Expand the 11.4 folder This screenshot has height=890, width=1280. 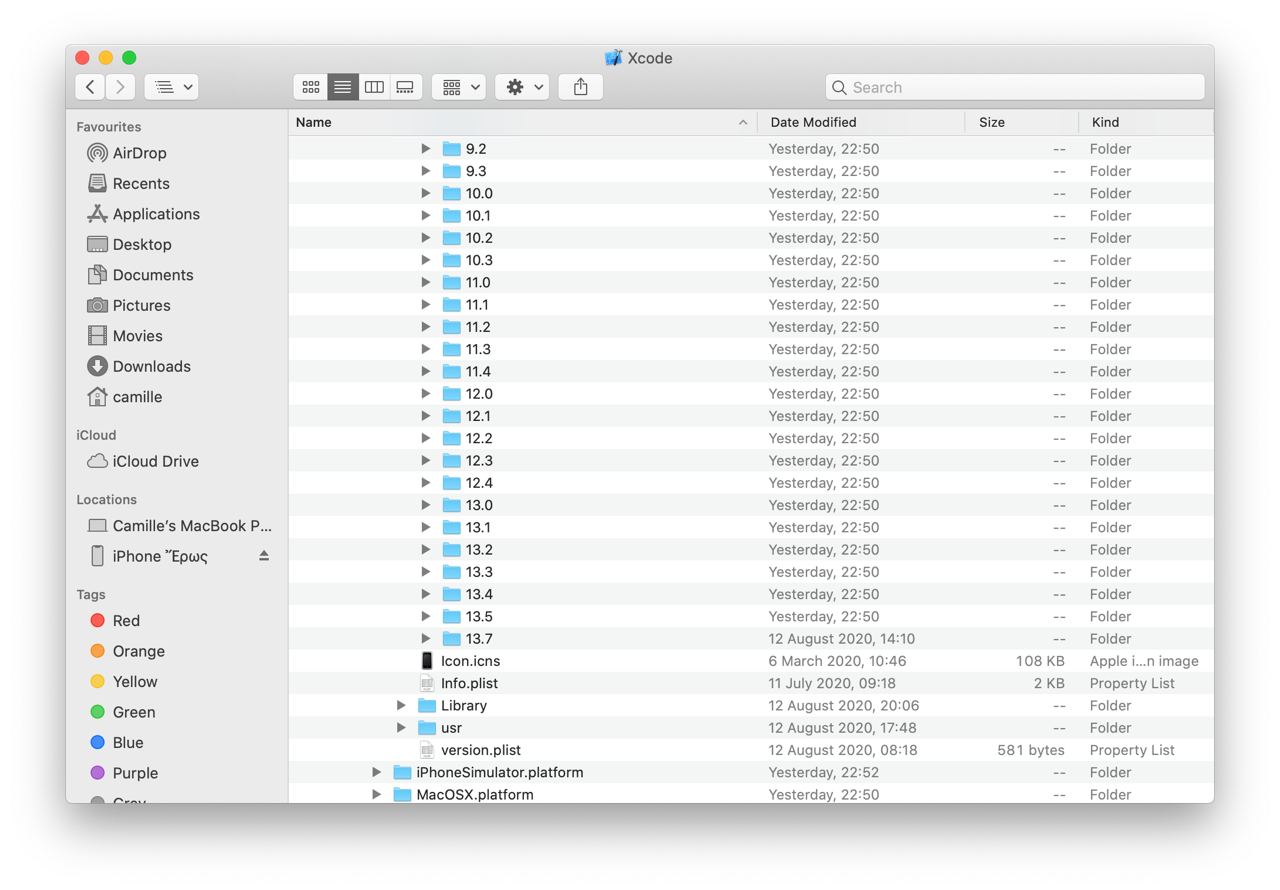coord(426,371)
